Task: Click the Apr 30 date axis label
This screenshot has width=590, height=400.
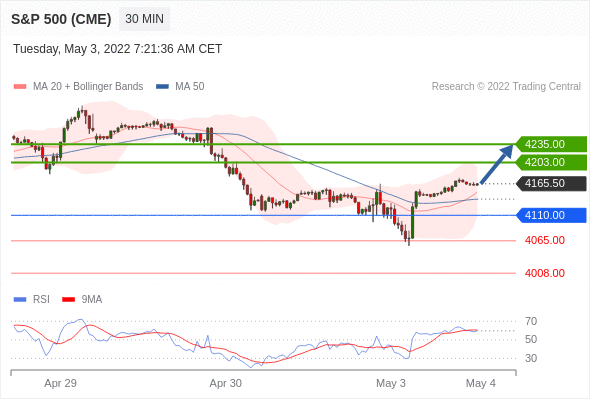Action: pos(225,383)
